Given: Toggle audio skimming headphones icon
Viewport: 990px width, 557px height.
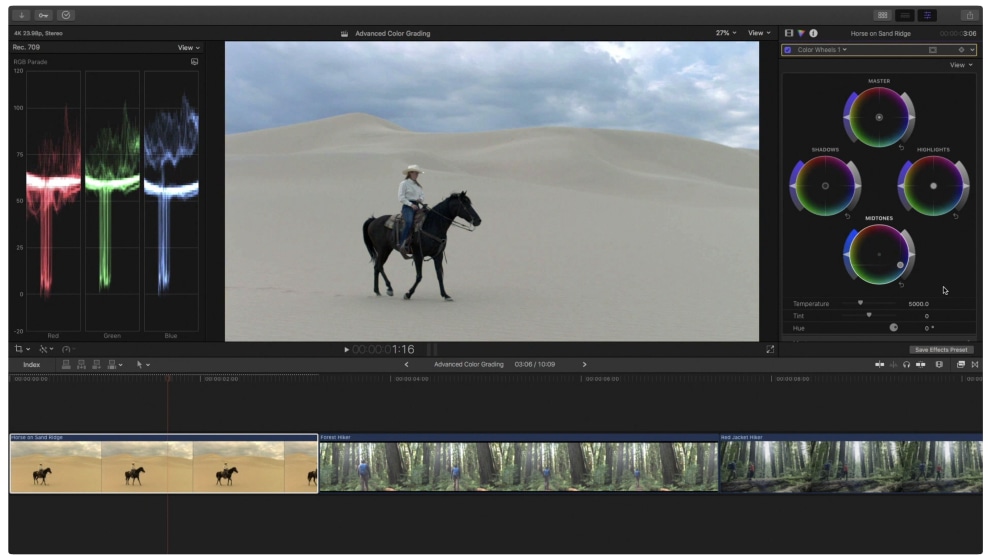Looking at the screenshot, I should pyautogui.click(x=906, y=364).
